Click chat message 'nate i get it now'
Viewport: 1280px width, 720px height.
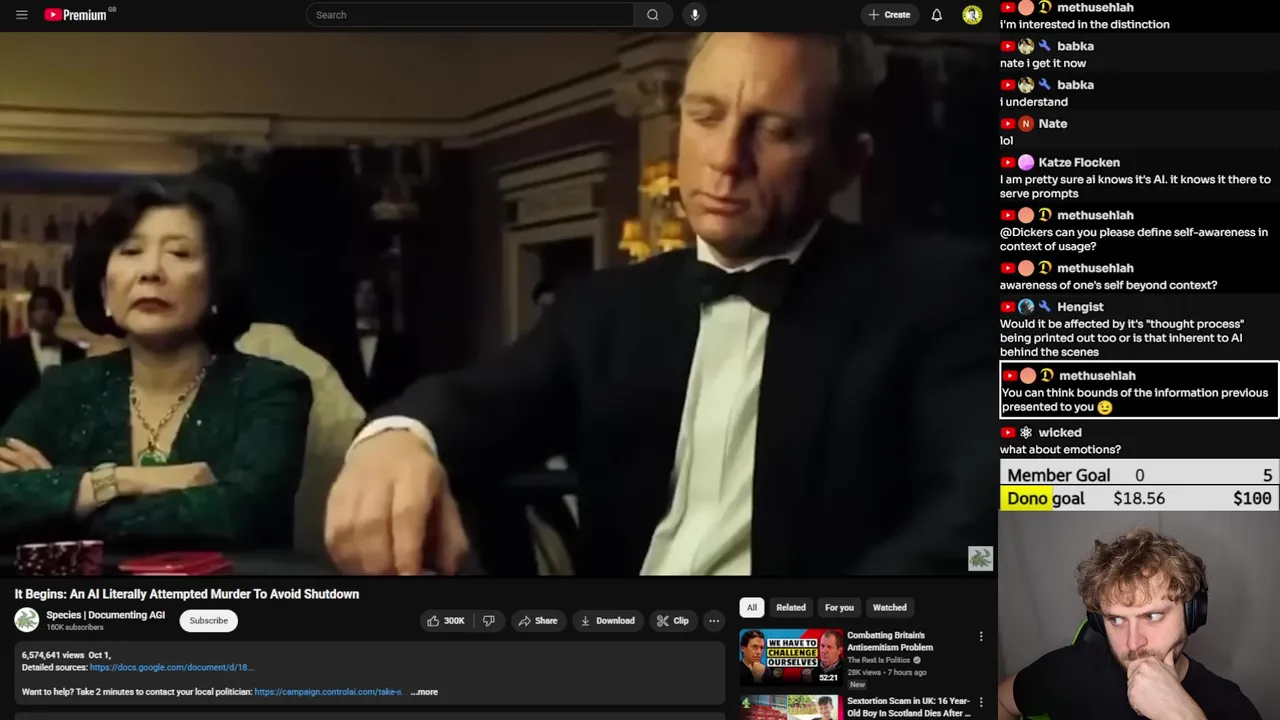click(1043, 63)
